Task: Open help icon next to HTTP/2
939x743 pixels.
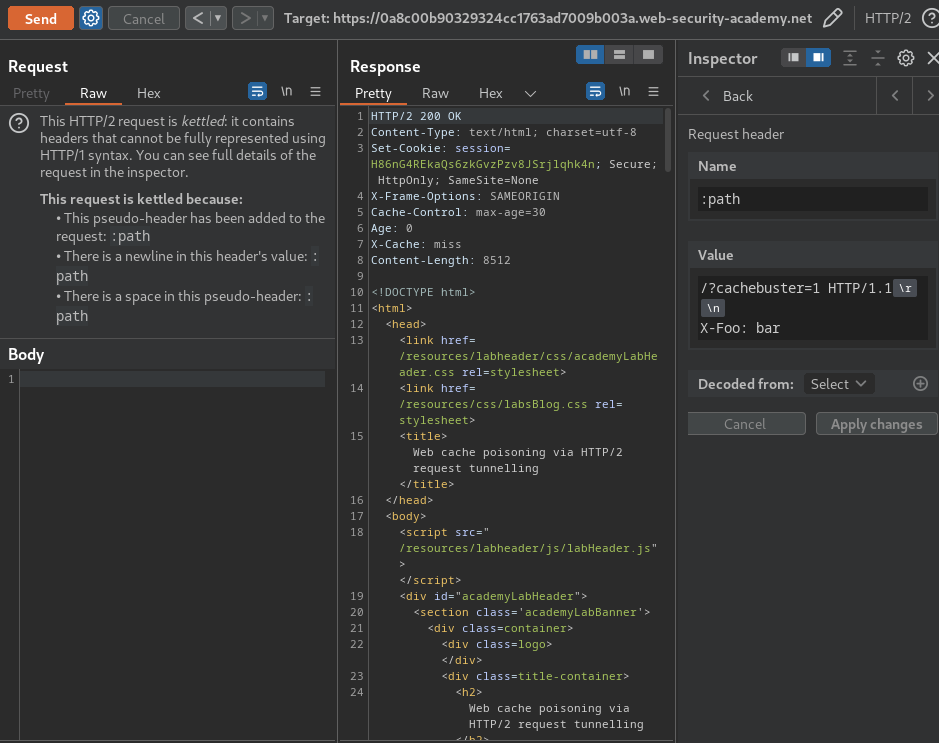Action: pyautogui.click(x=930, y=19)
